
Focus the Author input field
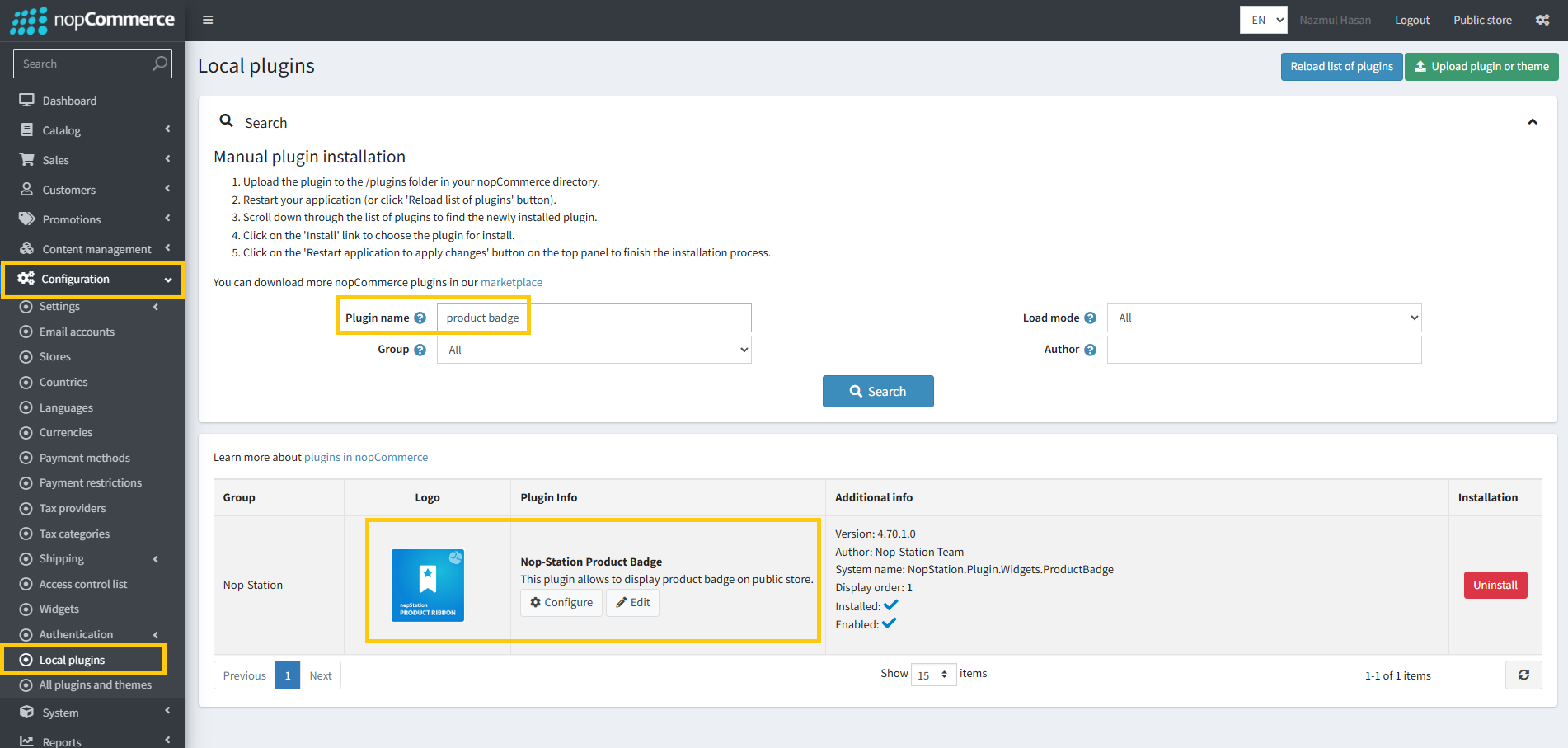1265,350
